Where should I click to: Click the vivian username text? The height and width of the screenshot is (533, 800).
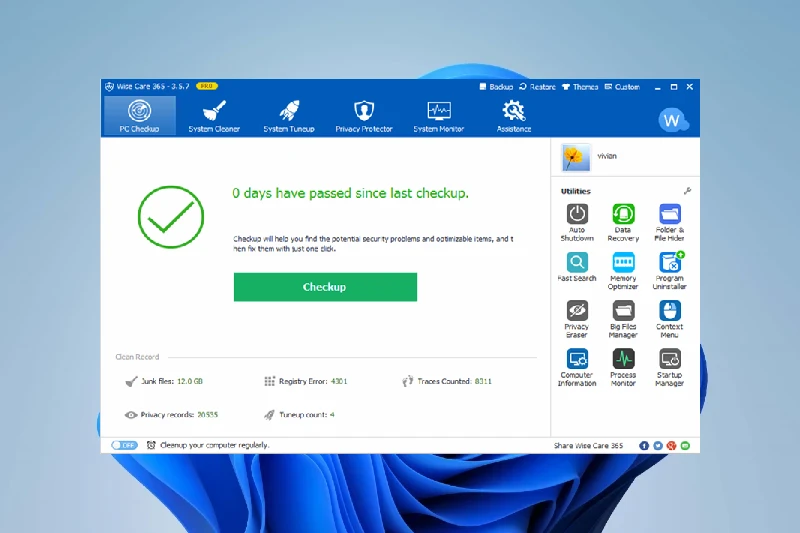coord(607,156)
